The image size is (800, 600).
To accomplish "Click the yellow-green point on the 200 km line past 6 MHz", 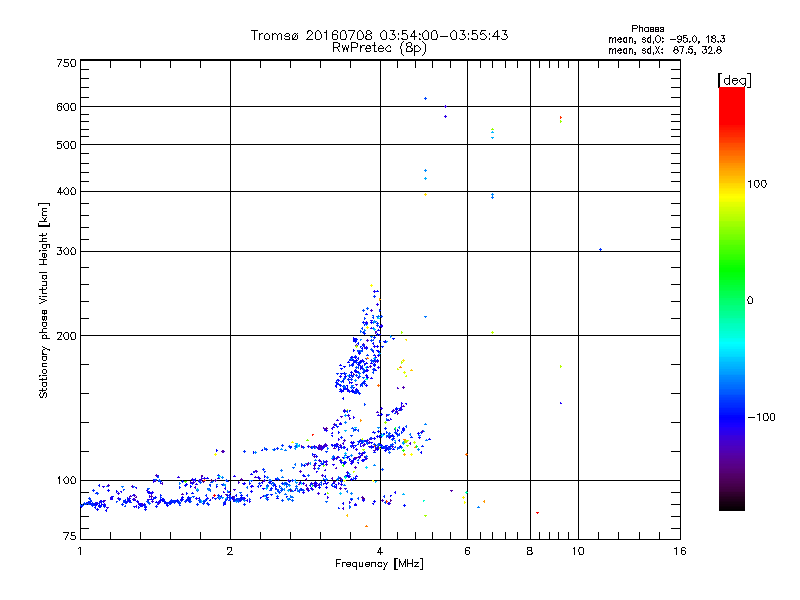I will pyautogui.click(x=492, y=333).
